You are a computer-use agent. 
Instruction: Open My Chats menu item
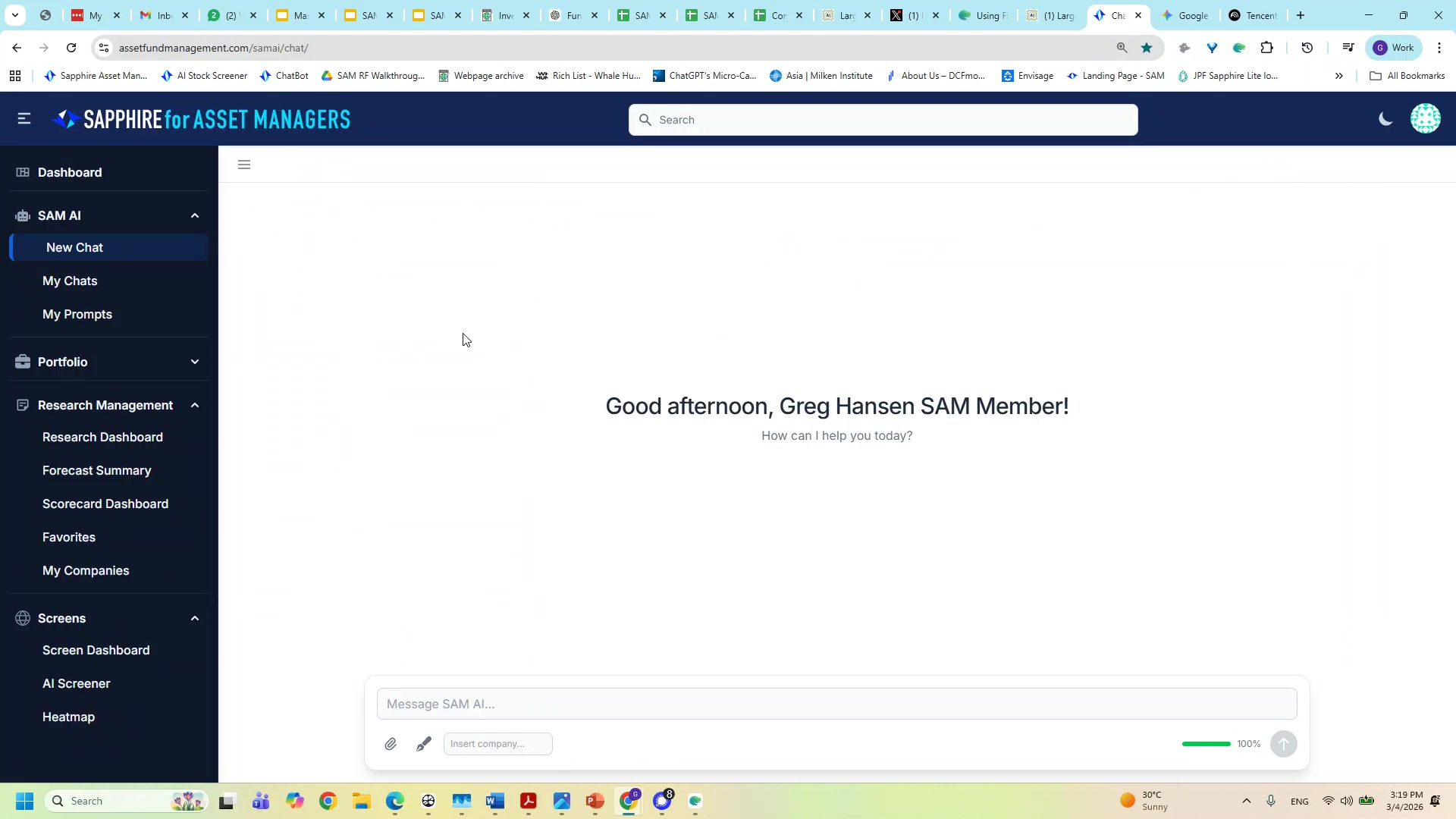(70, 281)
